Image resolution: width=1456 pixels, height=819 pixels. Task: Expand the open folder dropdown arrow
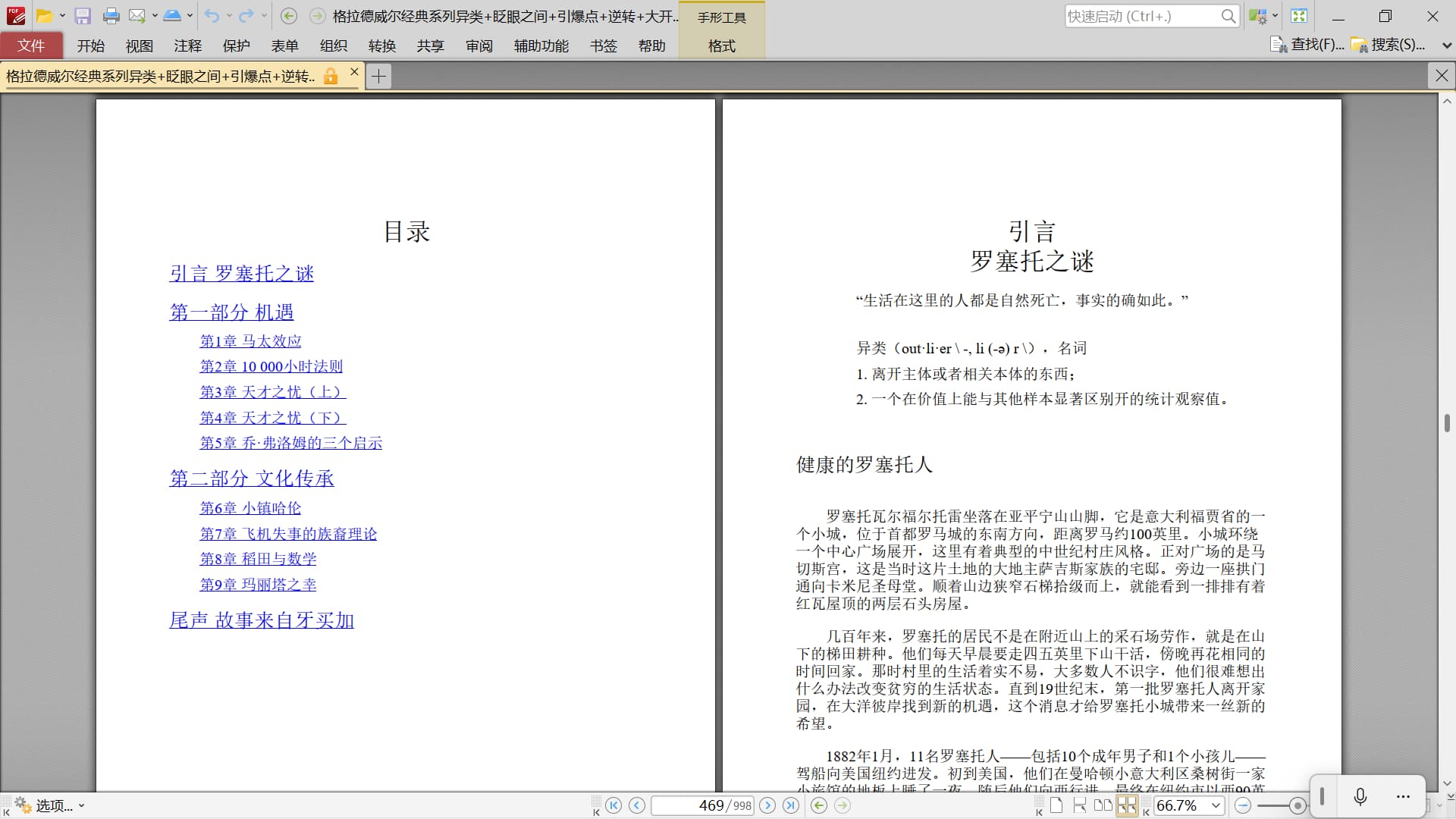[x=62, y=16]
